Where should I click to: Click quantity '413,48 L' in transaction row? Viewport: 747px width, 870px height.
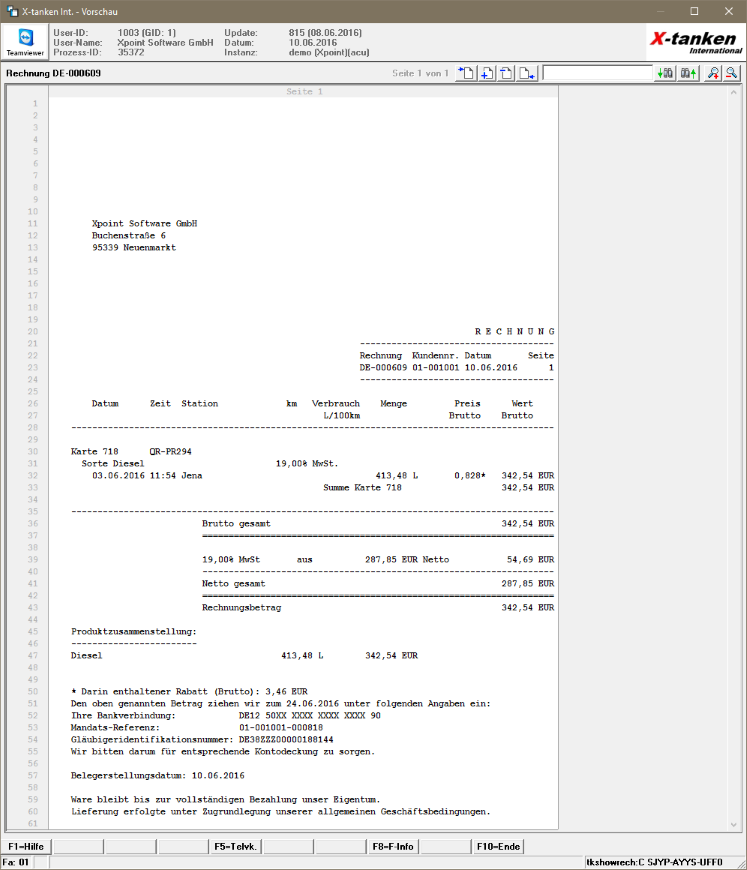coord(397,476)
